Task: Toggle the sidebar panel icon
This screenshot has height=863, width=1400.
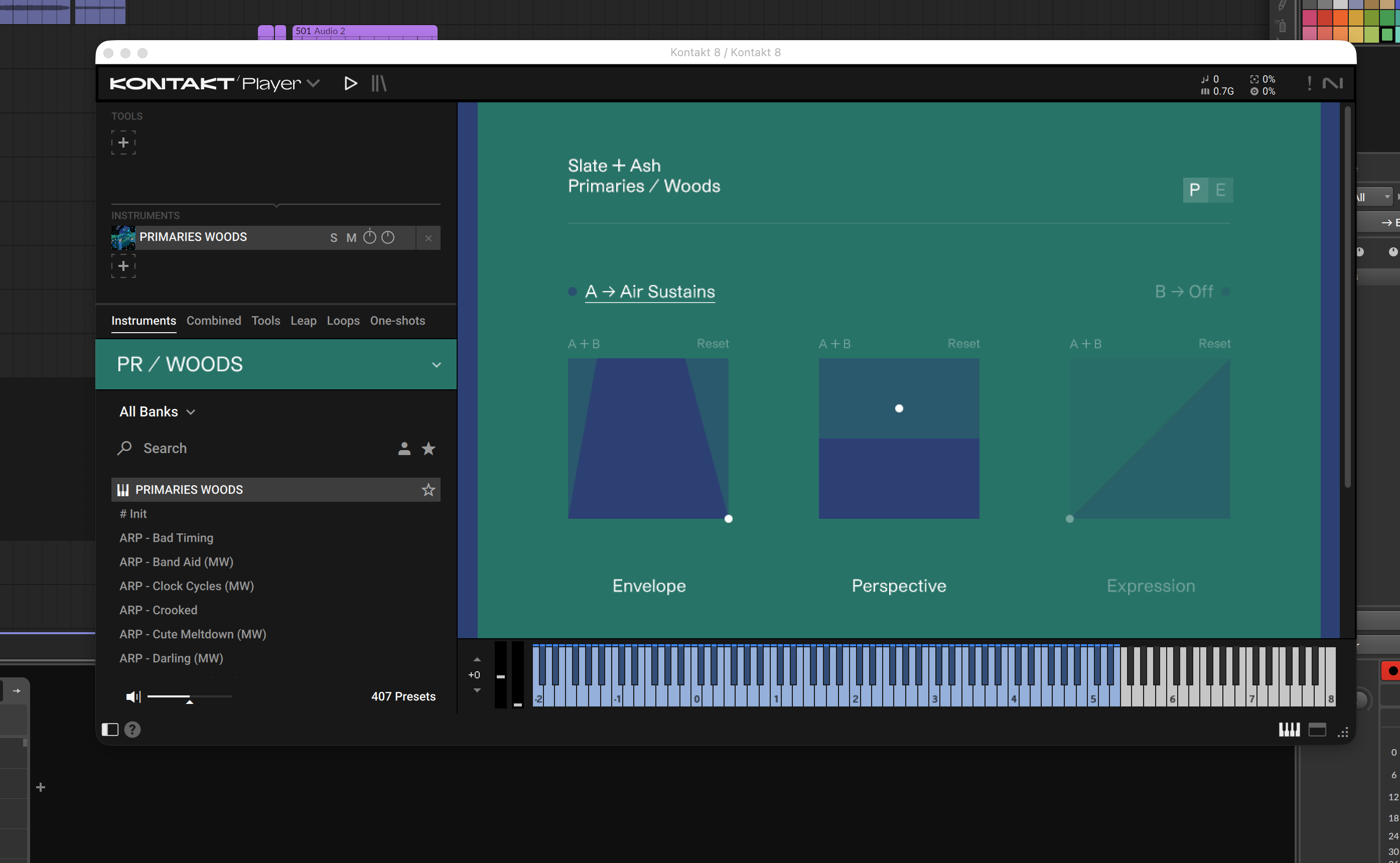Action: pos(110,730)
